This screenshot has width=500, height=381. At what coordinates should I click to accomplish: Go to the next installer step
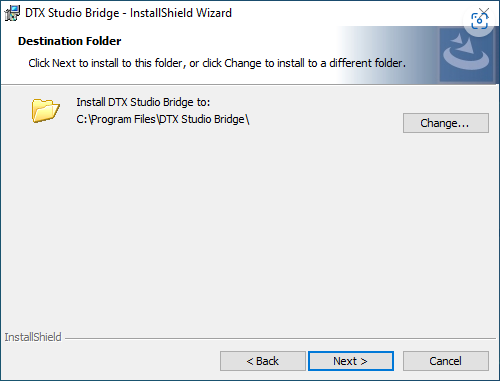[351, 361]
